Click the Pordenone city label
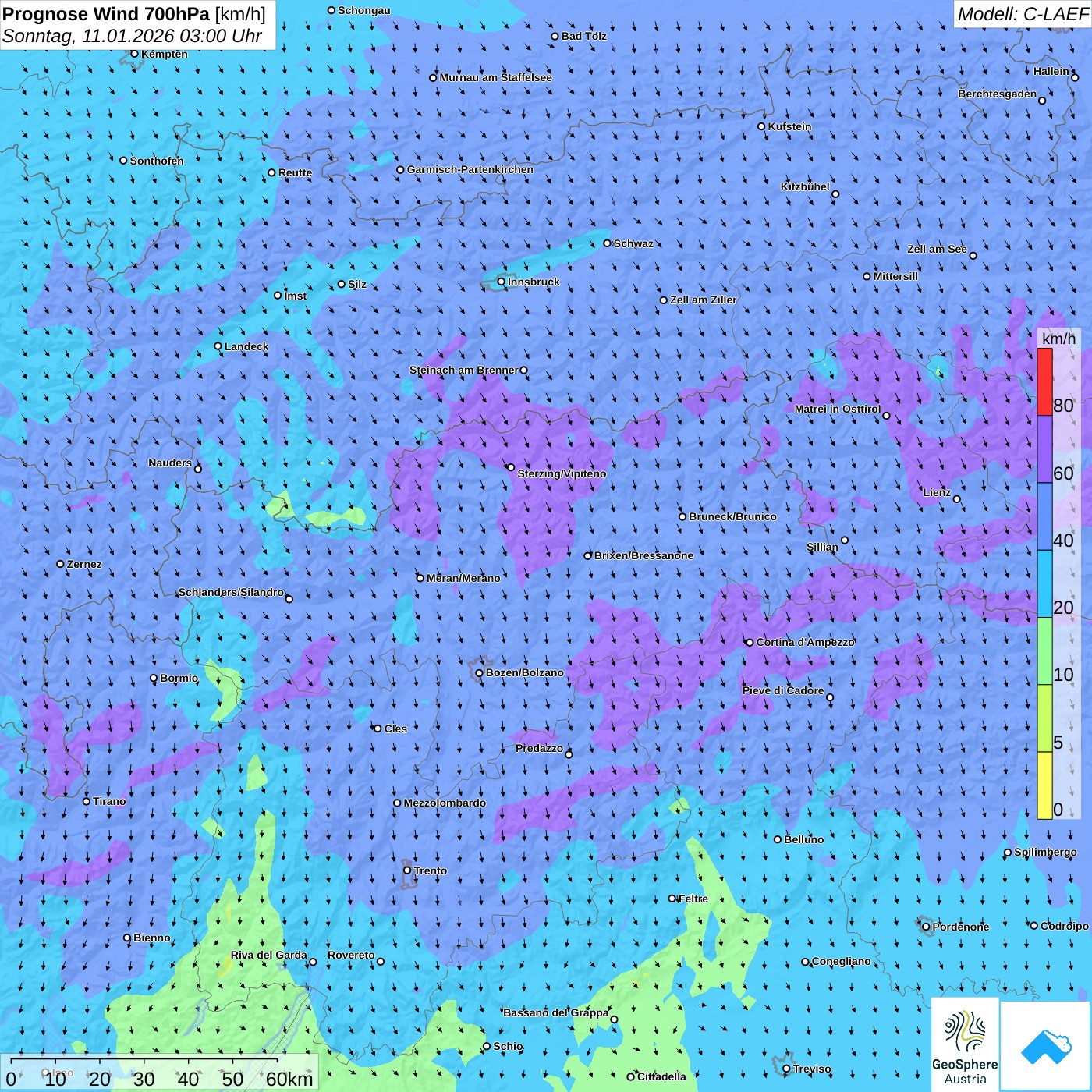This screenshot has height=1092, width=1092. [961, 927]
